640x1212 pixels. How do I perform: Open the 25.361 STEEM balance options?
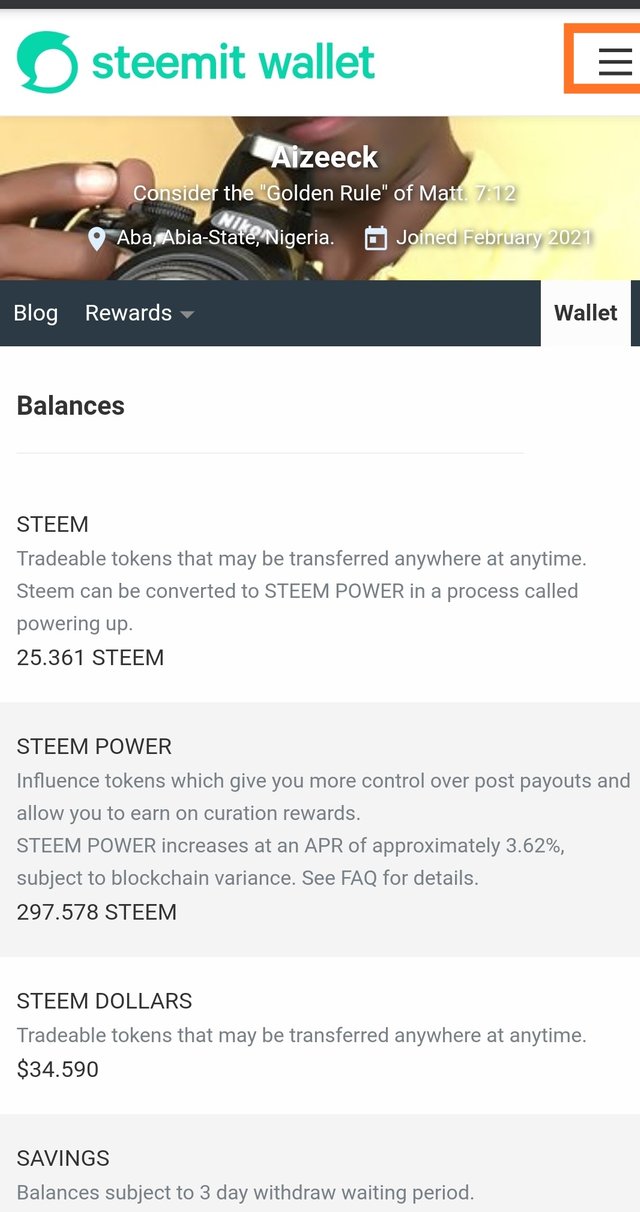tap(90, 657)
